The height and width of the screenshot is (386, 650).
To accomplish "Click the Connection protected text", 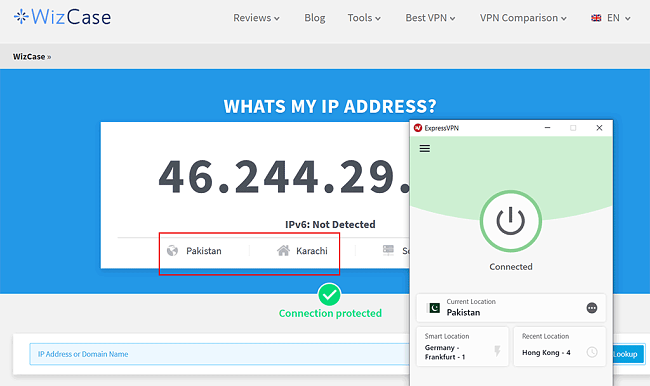I will (330, 313).
